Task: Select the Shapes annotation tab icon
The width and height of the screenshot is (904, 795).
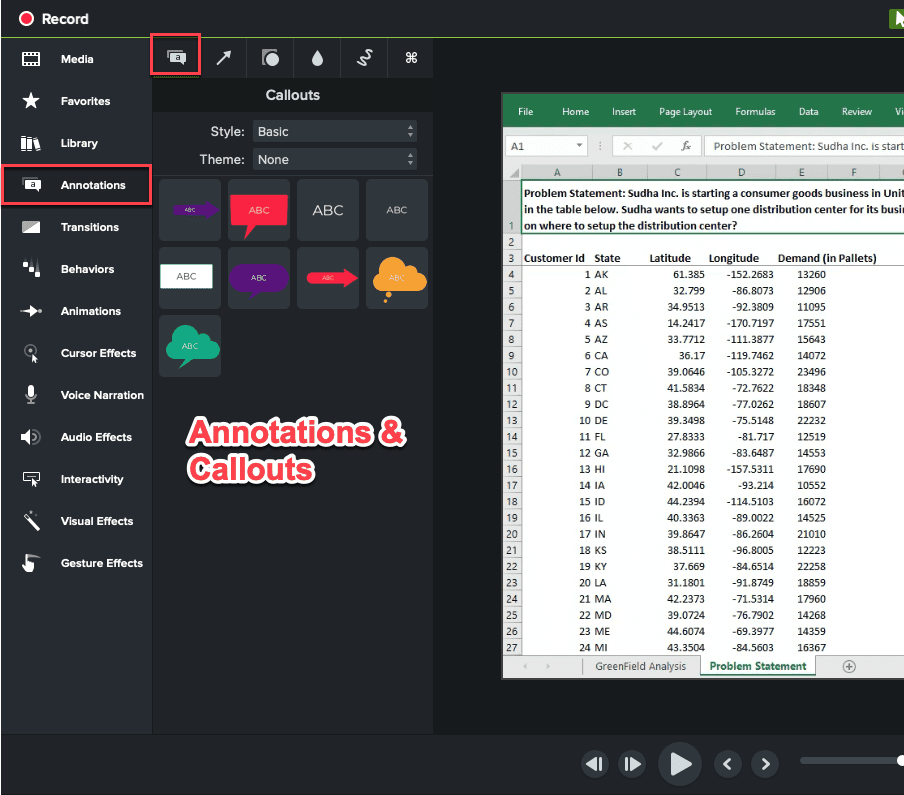Action: [270, 58]
